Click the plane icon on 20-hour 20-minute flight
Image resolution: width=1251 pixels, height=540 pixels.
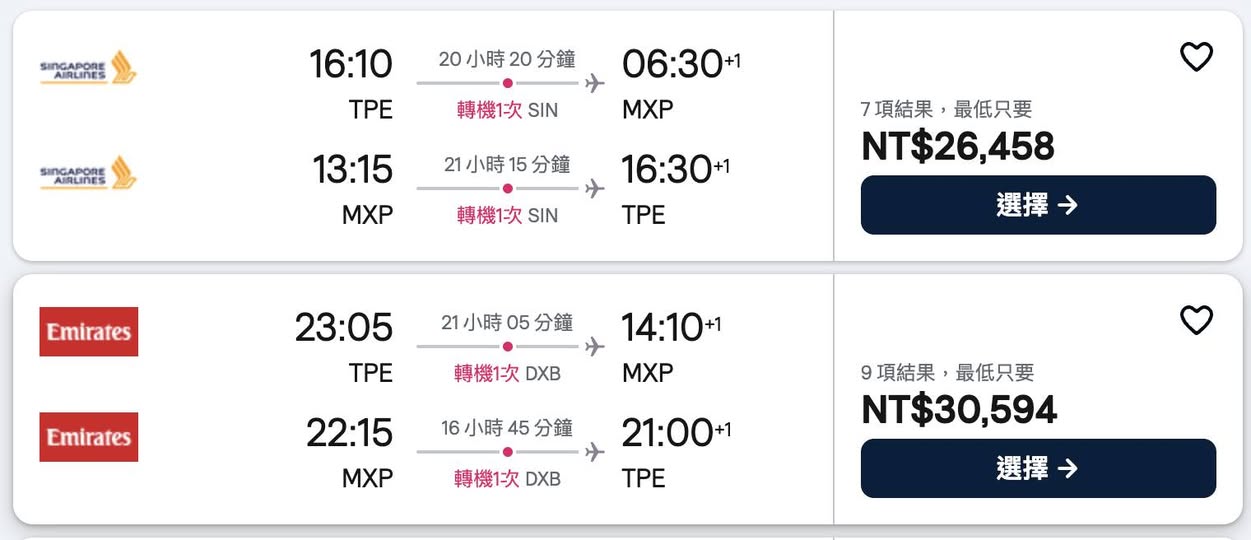(595, 83)
